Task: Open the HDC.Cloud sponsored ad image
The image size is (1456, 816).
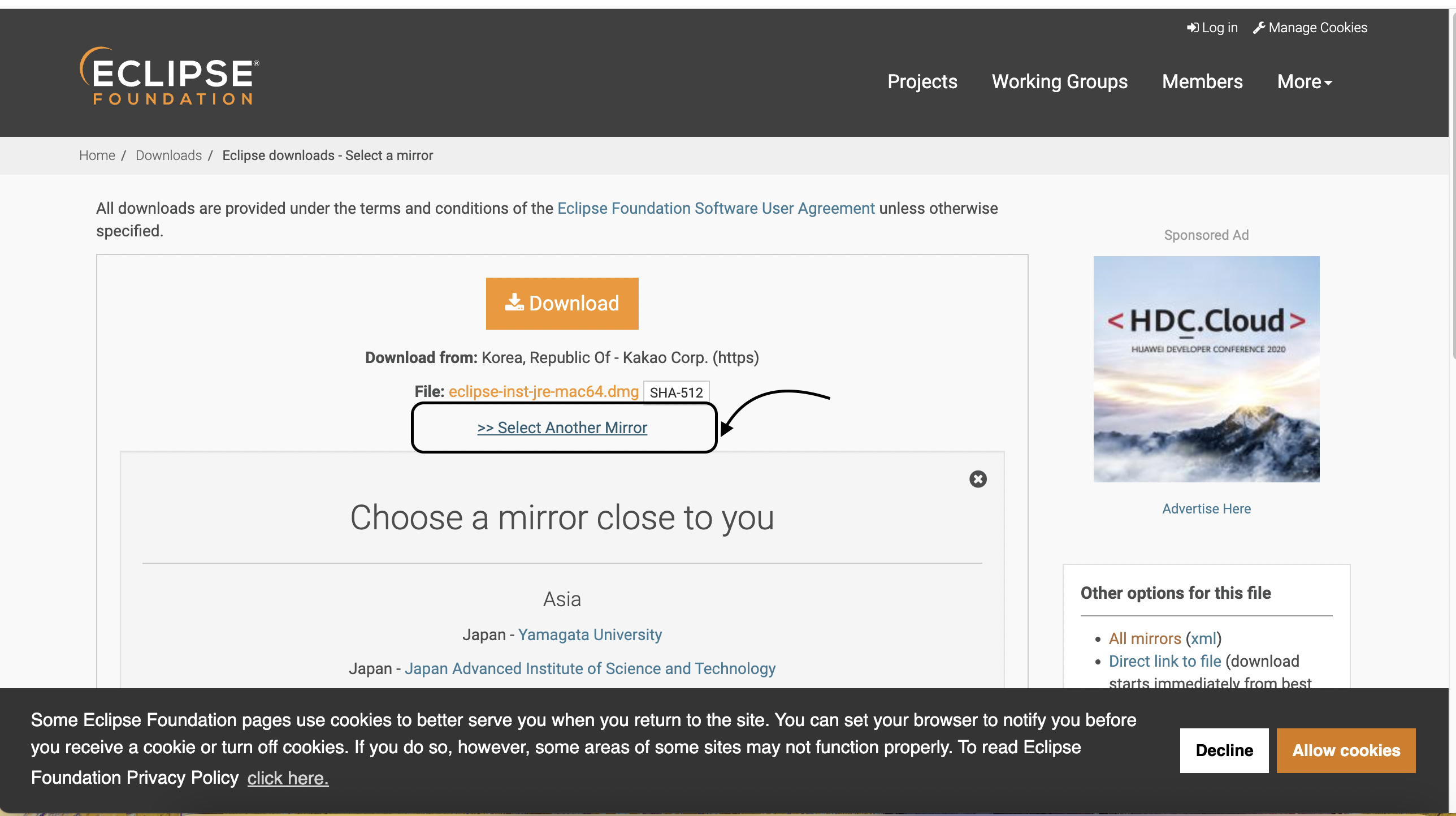Action: click(x=1207, y=369)
